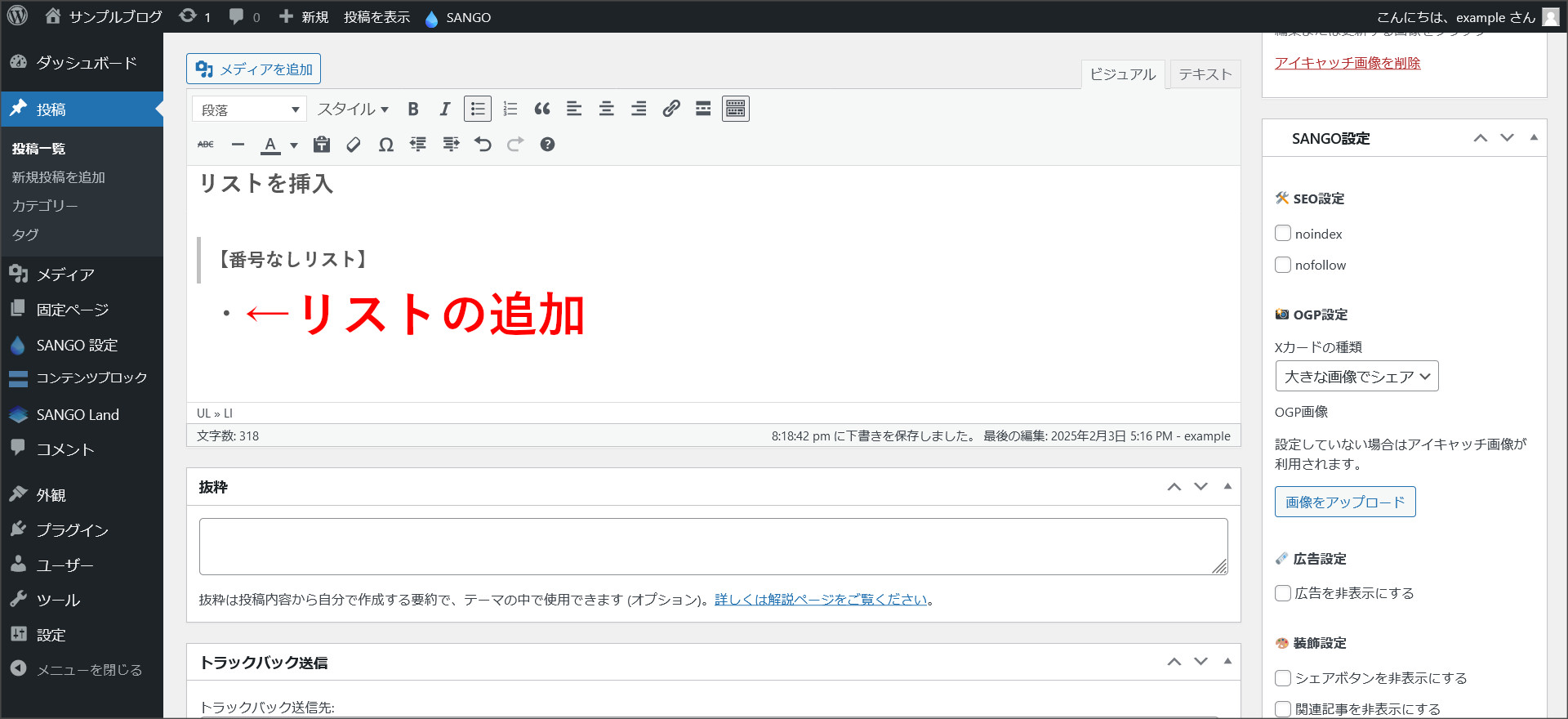Enable the noindex checkbox
This screenshot has width=1568, height=719.
coord(1283,234)
